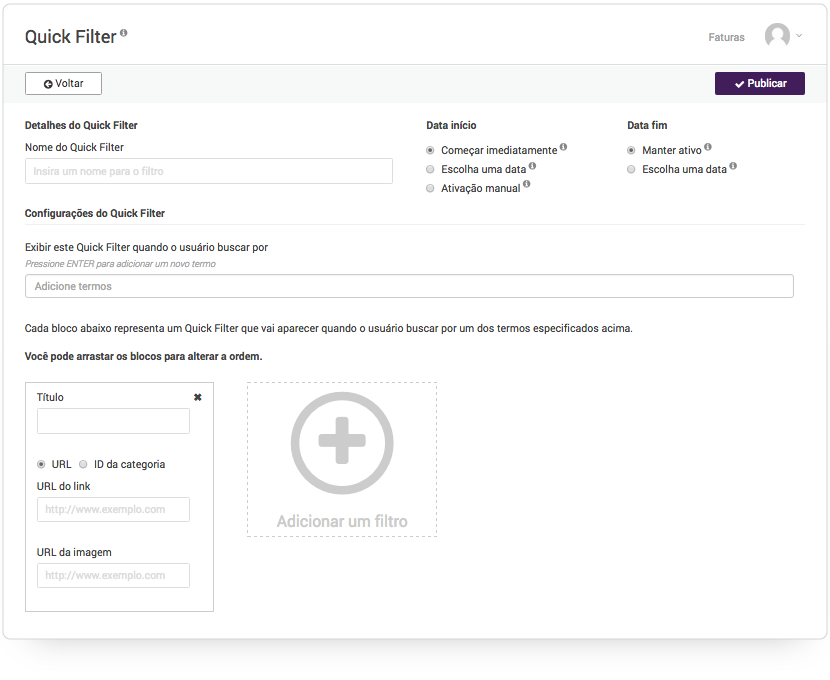The width and height of the screenshot is (830, 680).
Task: Click the Título input field
Action: [x=113, y=421]
